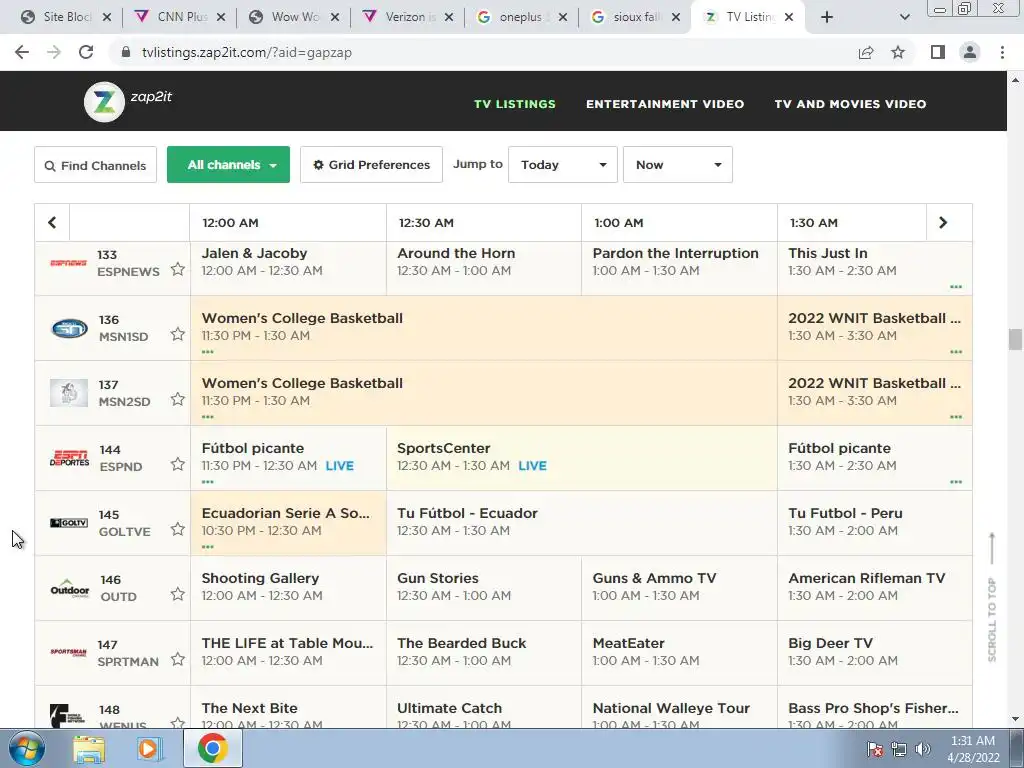Click the Outdoor Channel logo
The width and height of the screenshot is (1024, 768).
pyautogui.click(x=69, y=588)
